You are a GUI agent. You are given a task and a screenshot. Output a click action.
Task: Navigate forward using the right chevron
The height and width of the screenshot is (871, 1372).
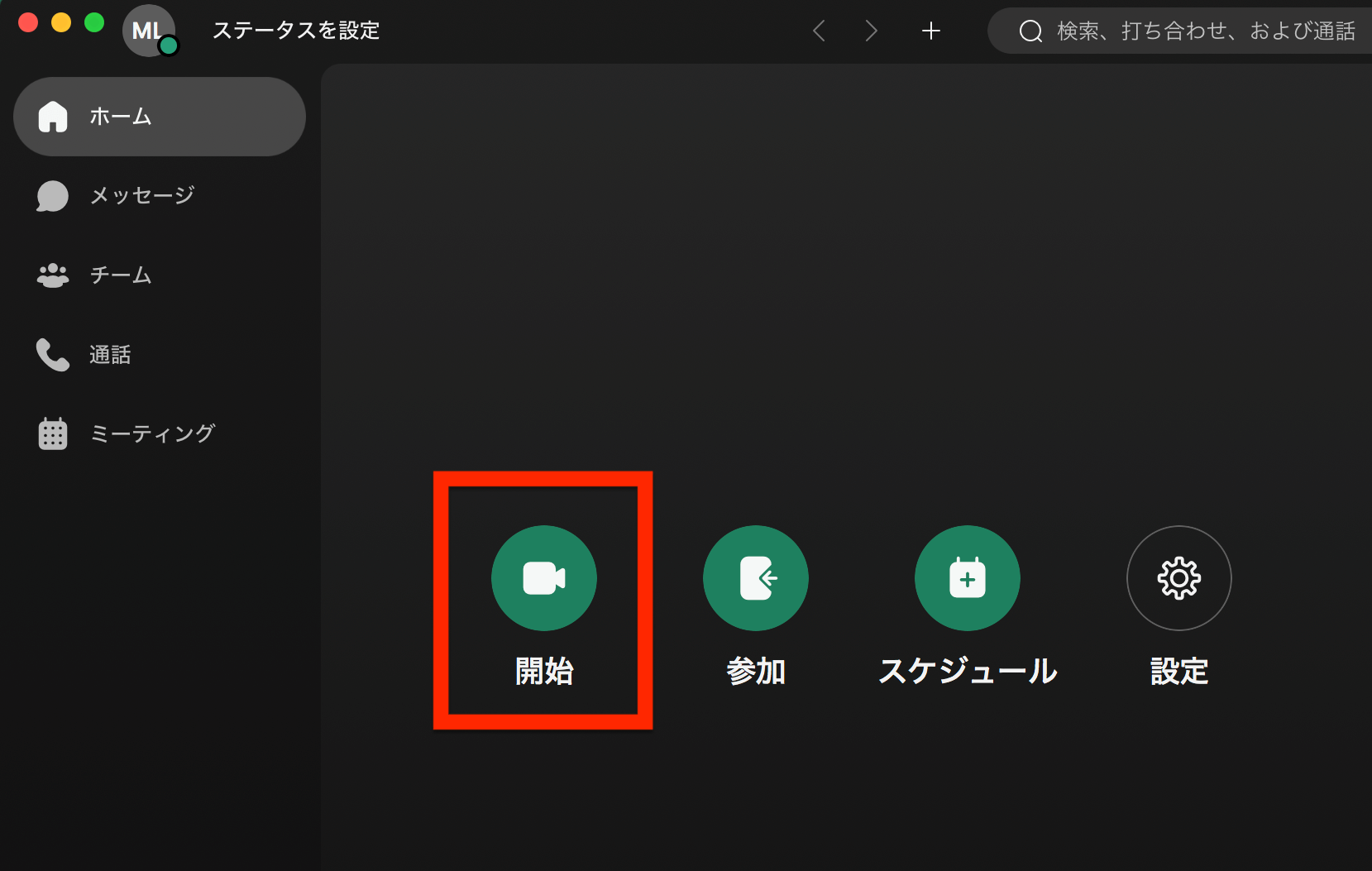click(x=872, y=31)
